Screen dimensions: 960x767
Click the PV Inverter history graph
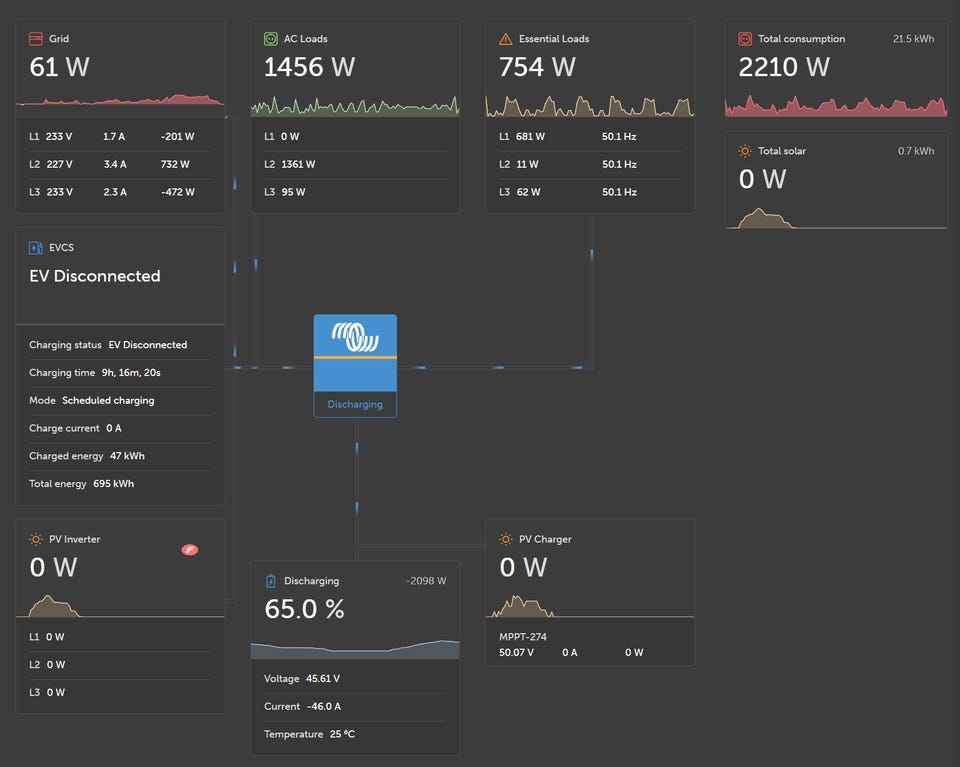(x=120, y=606)
